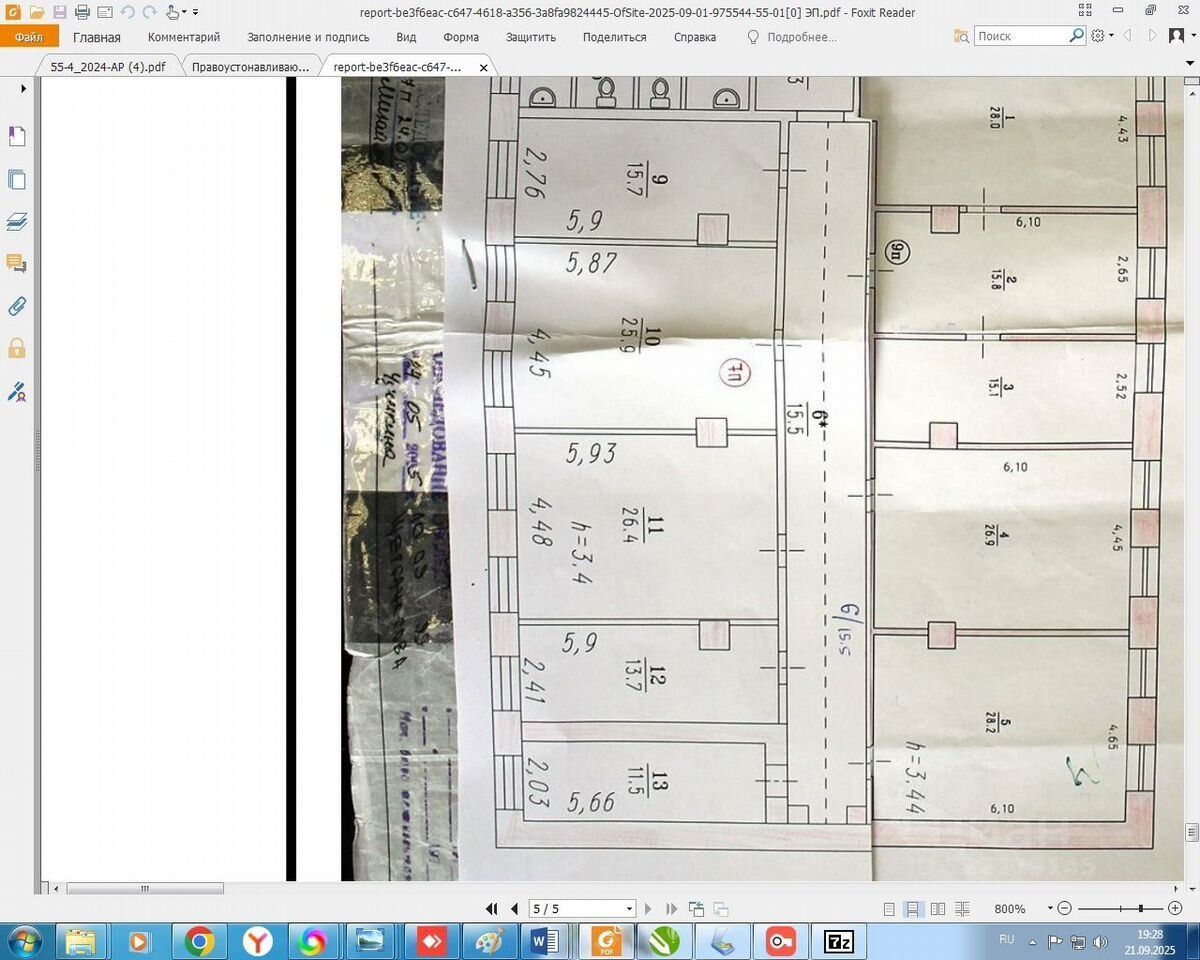
Task: Switch to facing pages view
Action: [x=937, y=909]
